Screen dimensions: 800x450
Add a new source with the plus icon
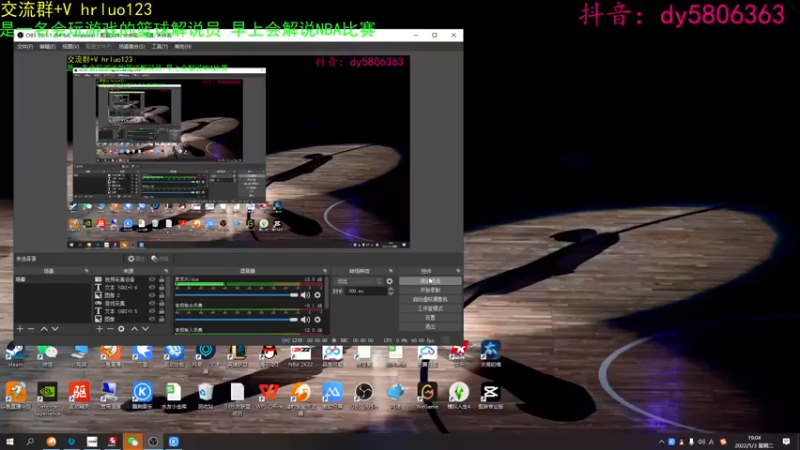click(99, 329)
